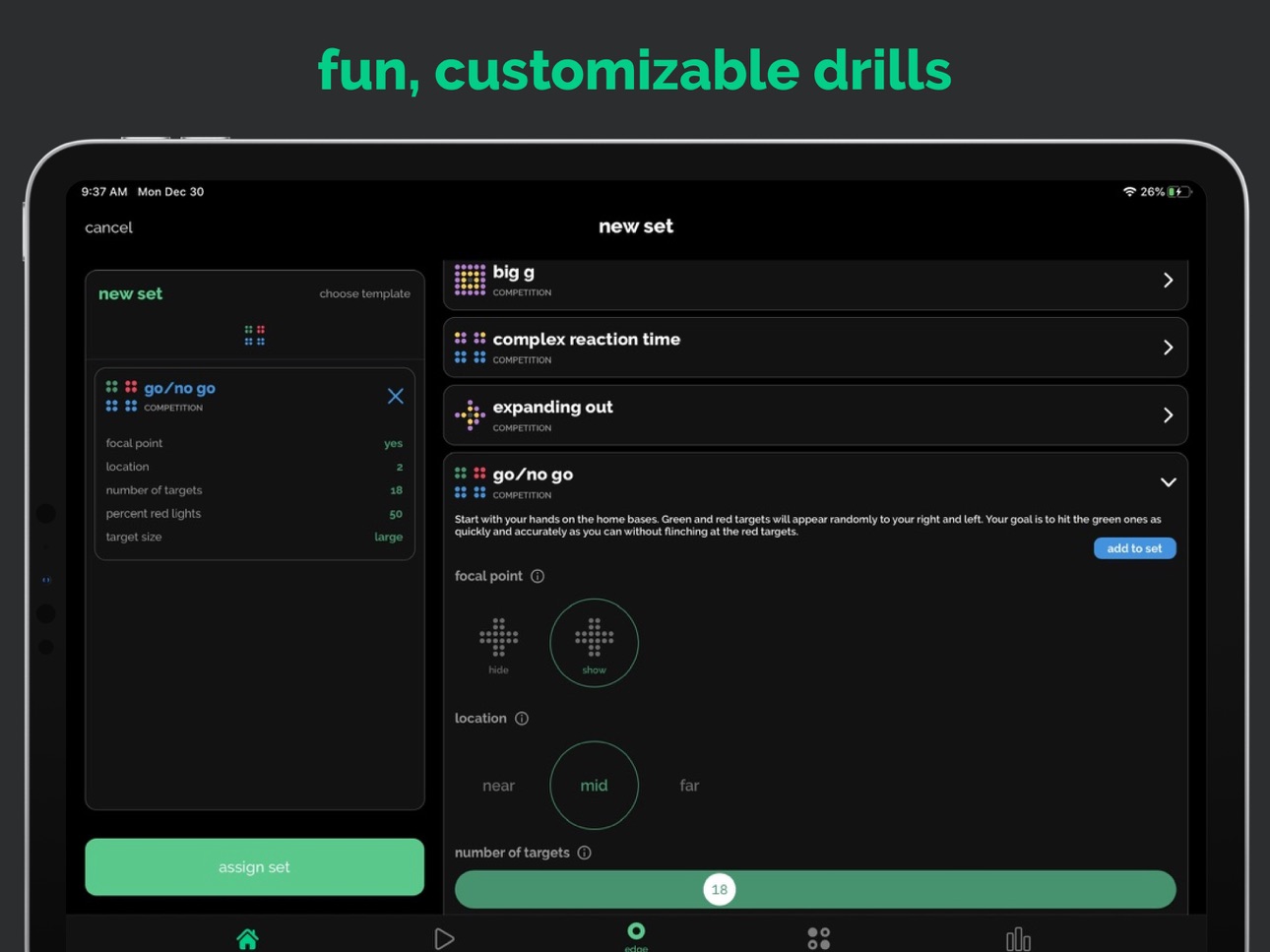
Task: Expand the big g drill
Action: pyautogui.click(x=1168, y=281)
